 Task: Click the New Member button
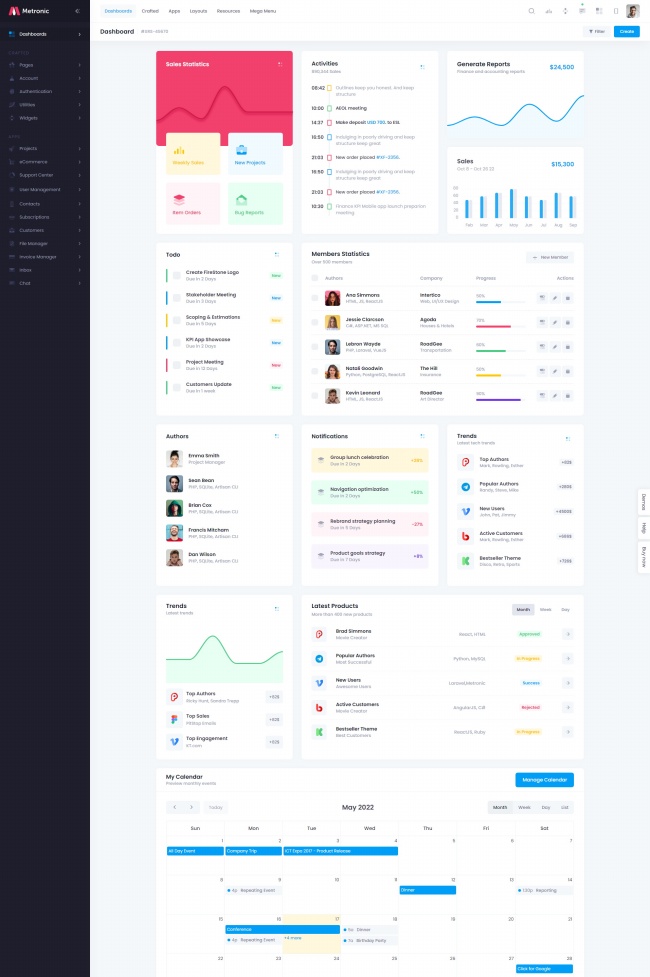coord(550,257)
